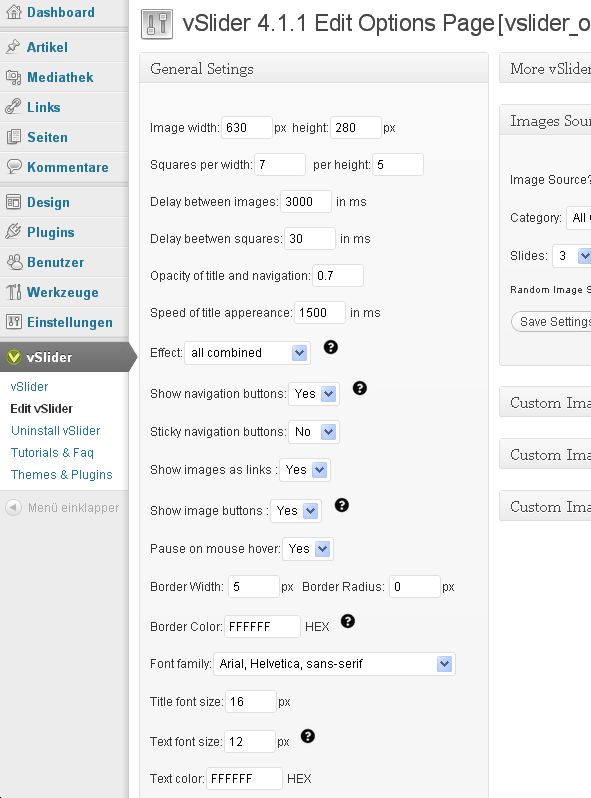The image size is (591, 798).
Task: Open the Slides count dropdown
Action: [x=572, y=255]
